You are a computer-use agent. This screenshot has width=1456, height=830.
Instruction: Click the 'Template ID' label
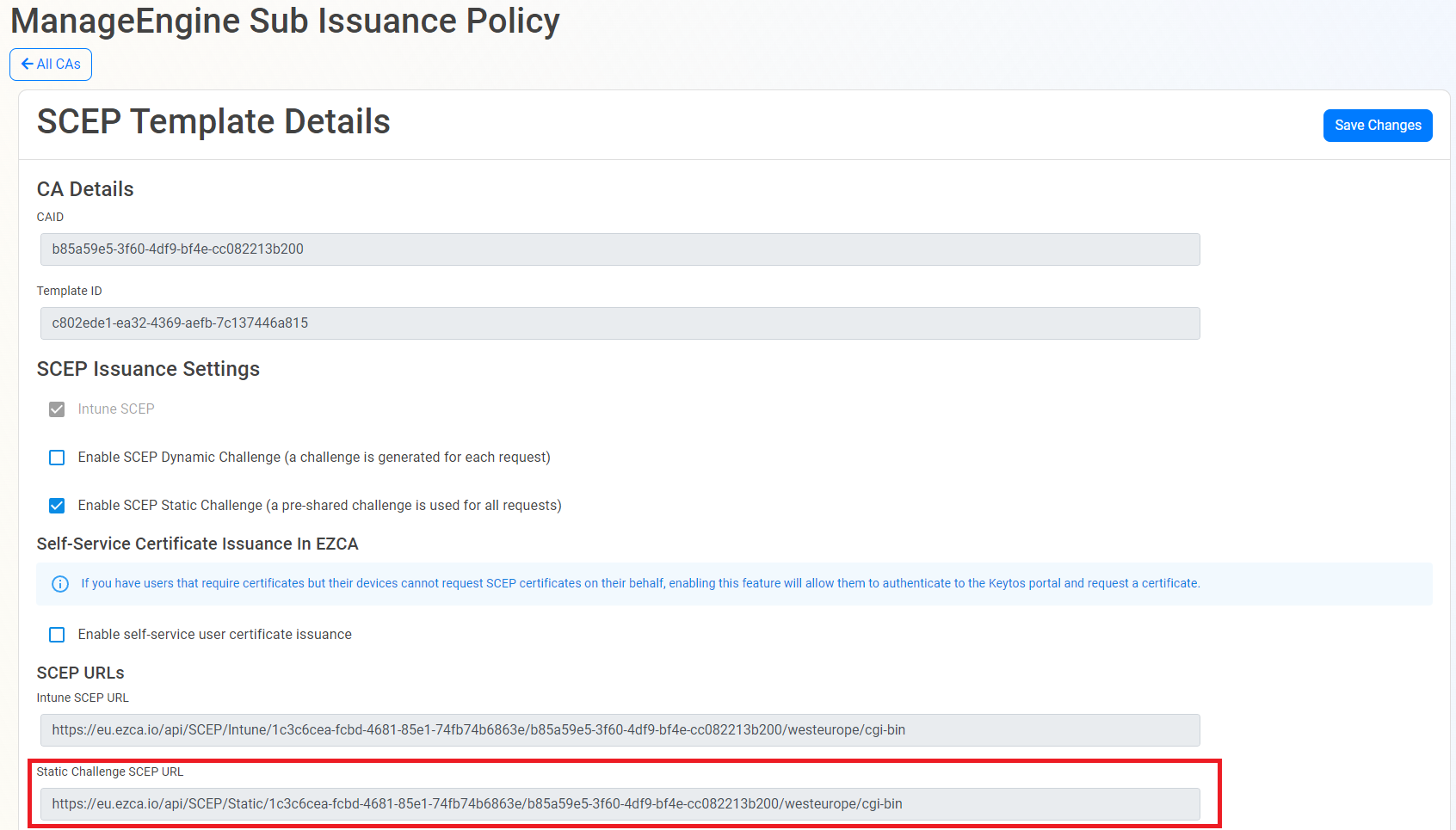click(x=69, y=291)
